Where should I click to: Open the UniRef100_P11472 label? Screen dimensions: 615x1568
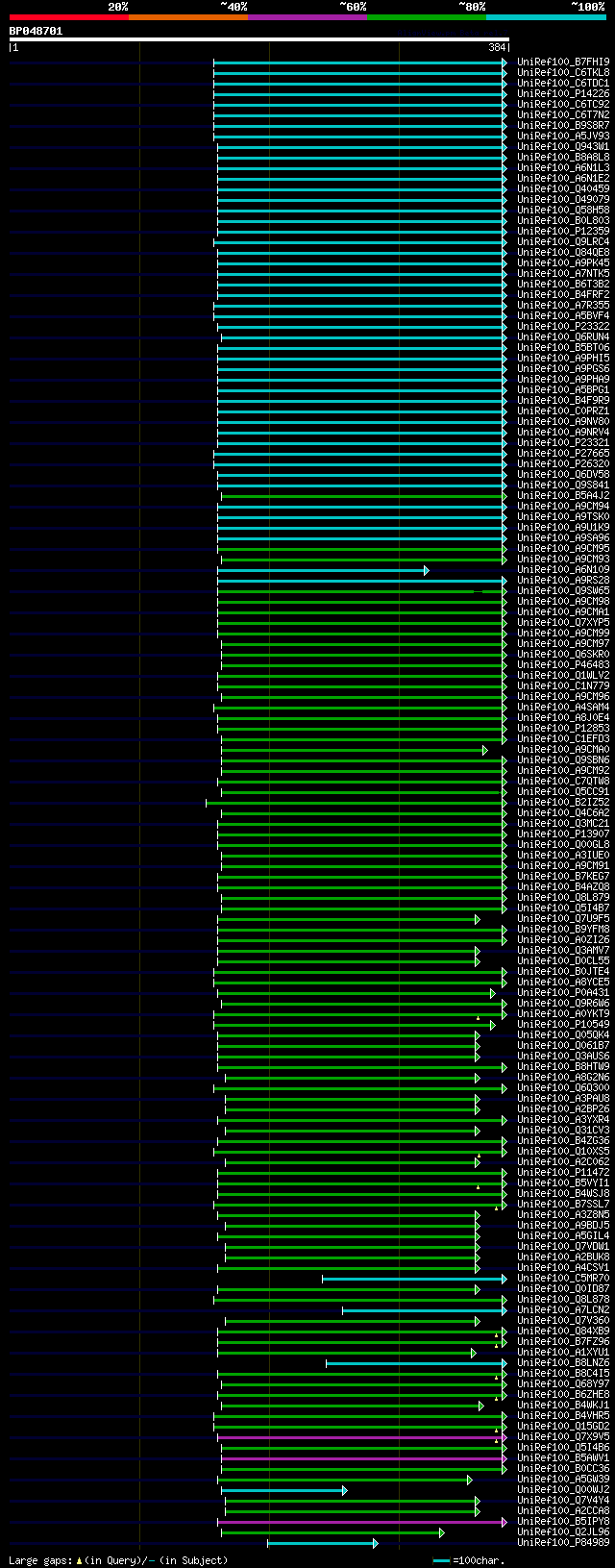click(563, 1172)
